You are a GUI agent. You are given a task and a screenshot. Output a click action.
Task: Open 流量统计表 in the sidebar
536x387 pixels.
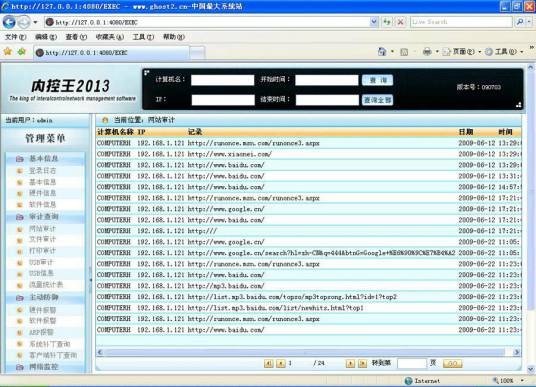tap(46, 284)
